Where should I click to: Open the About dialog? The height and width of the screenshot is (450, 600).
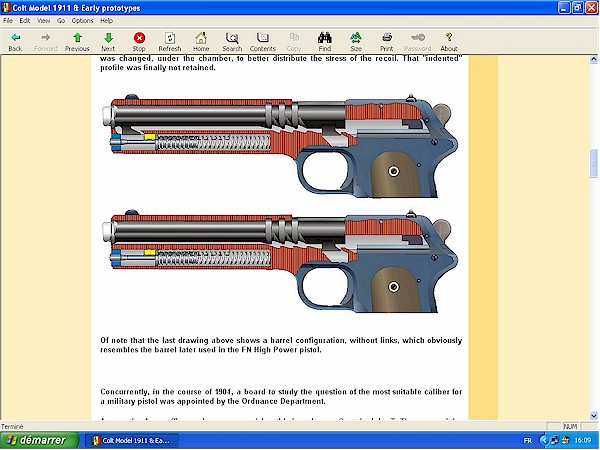pyautogui.click(x=449, y=42)
